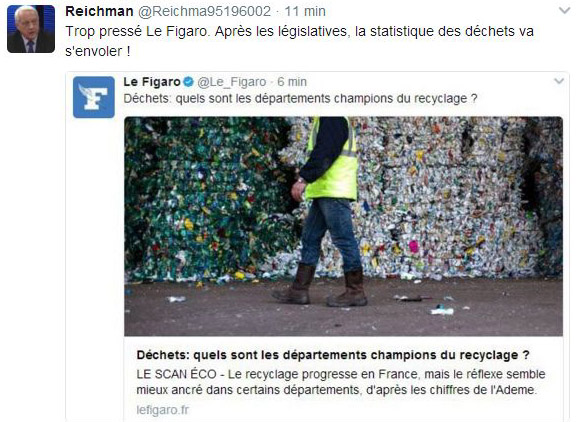576x422 pixels.
Task: Click Reichman's tweet text starting 'Trop pressé'
Action: (x=299, y=41)
